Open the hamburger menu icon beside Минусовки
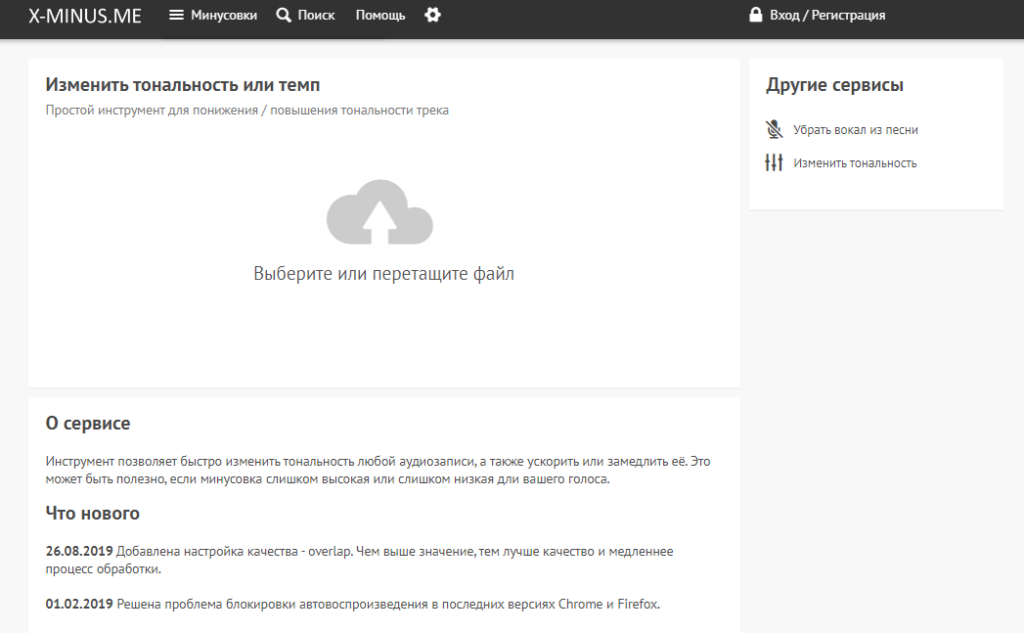This screenshot has width=1024, height=633. click(x=177, y=15)
